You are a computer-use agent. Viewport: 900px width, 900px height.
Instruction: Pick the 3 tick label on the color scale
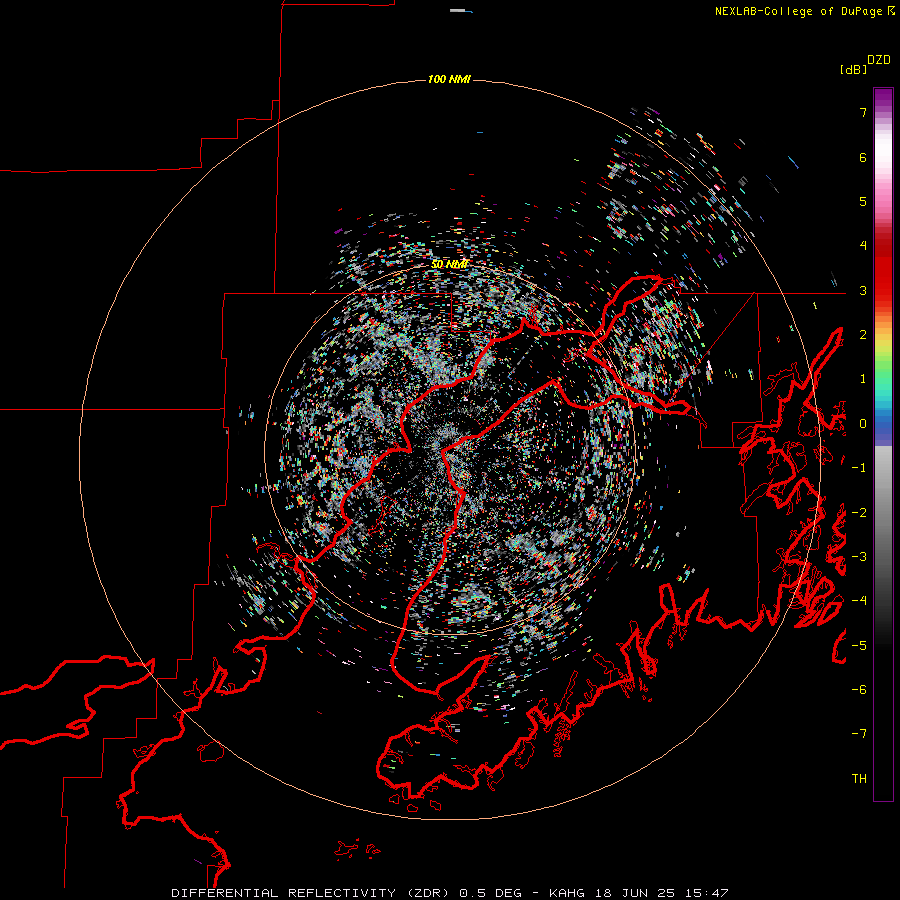[x=863, y=290]
